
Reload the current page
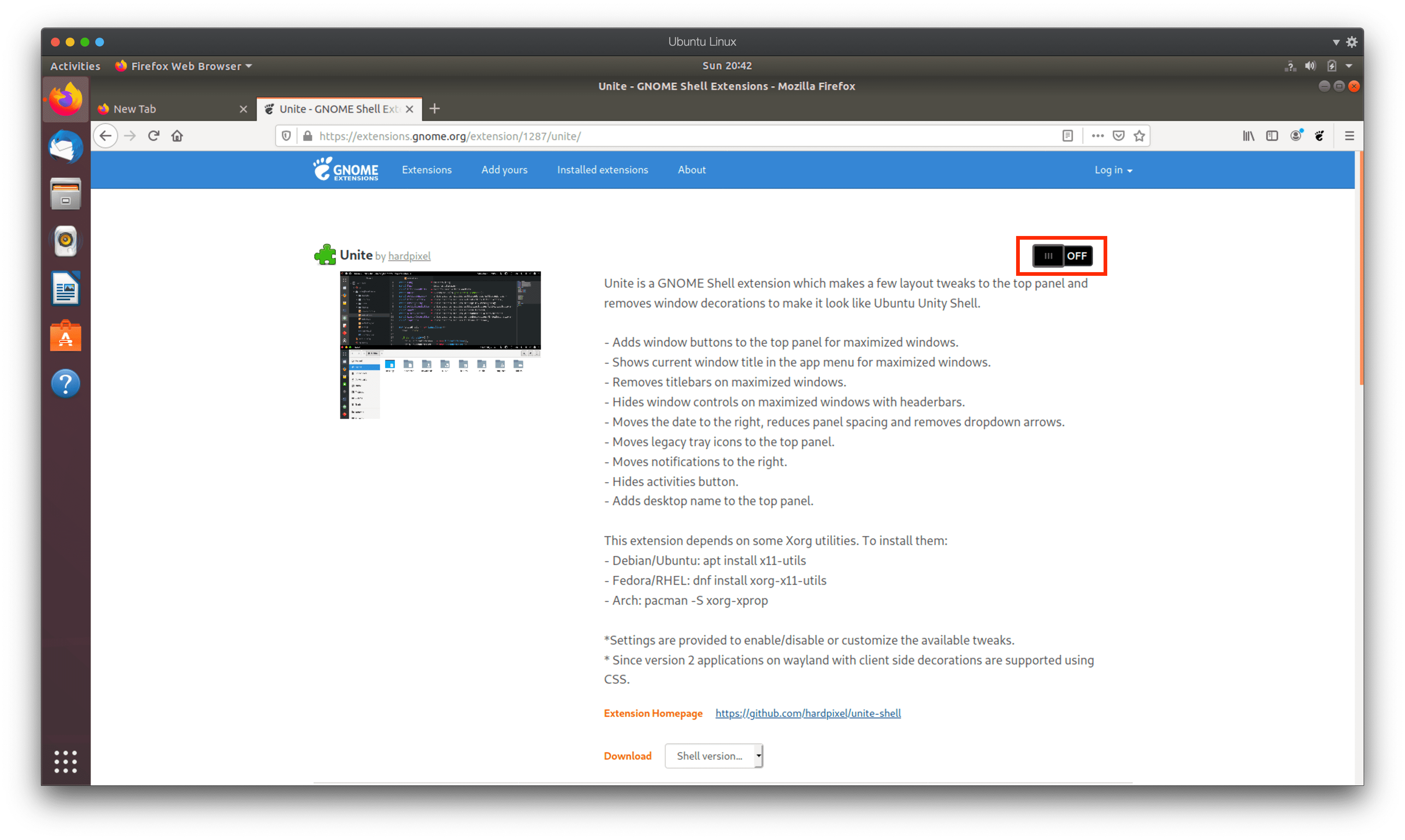point(153,136)
